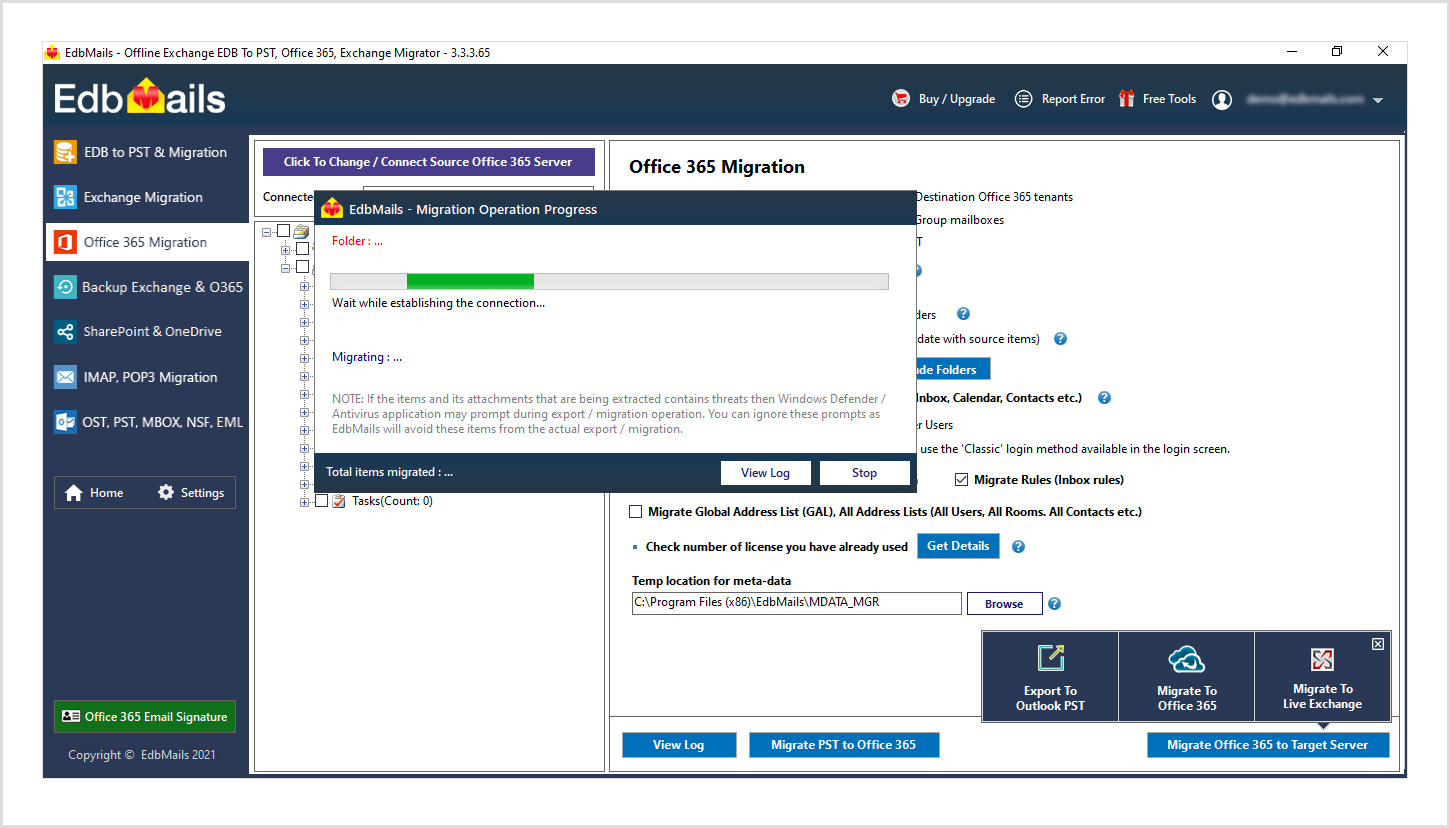The height and width of the screenshot is (828, 1450).
Task: Browse for the temp meta-data location
Action: 1004,604
